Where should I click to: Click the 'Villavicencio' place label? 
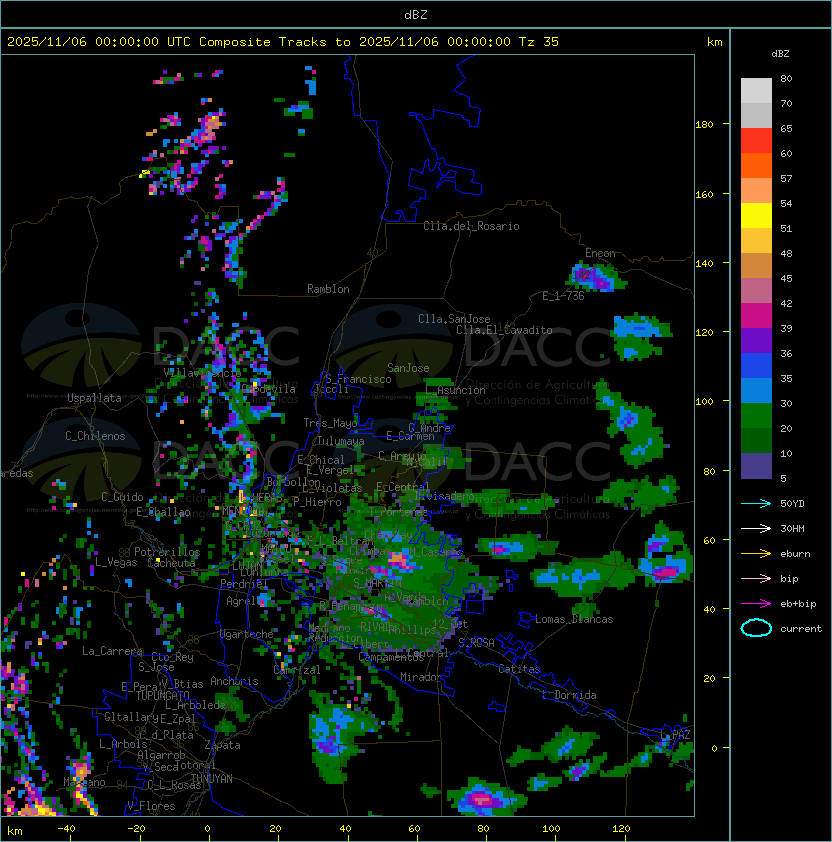click(202, 372)
